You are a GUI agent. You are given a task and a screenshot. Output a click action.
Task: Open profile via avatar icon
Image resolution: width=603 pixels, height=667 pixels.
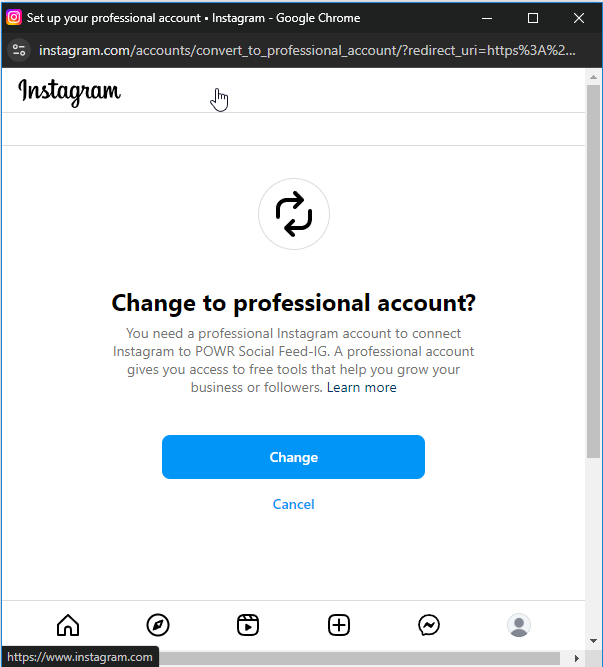tap(519, 625)
